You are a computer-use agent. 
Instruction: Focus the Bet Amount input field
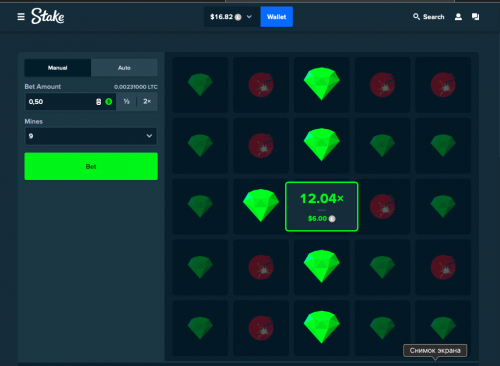pos(70,102)
